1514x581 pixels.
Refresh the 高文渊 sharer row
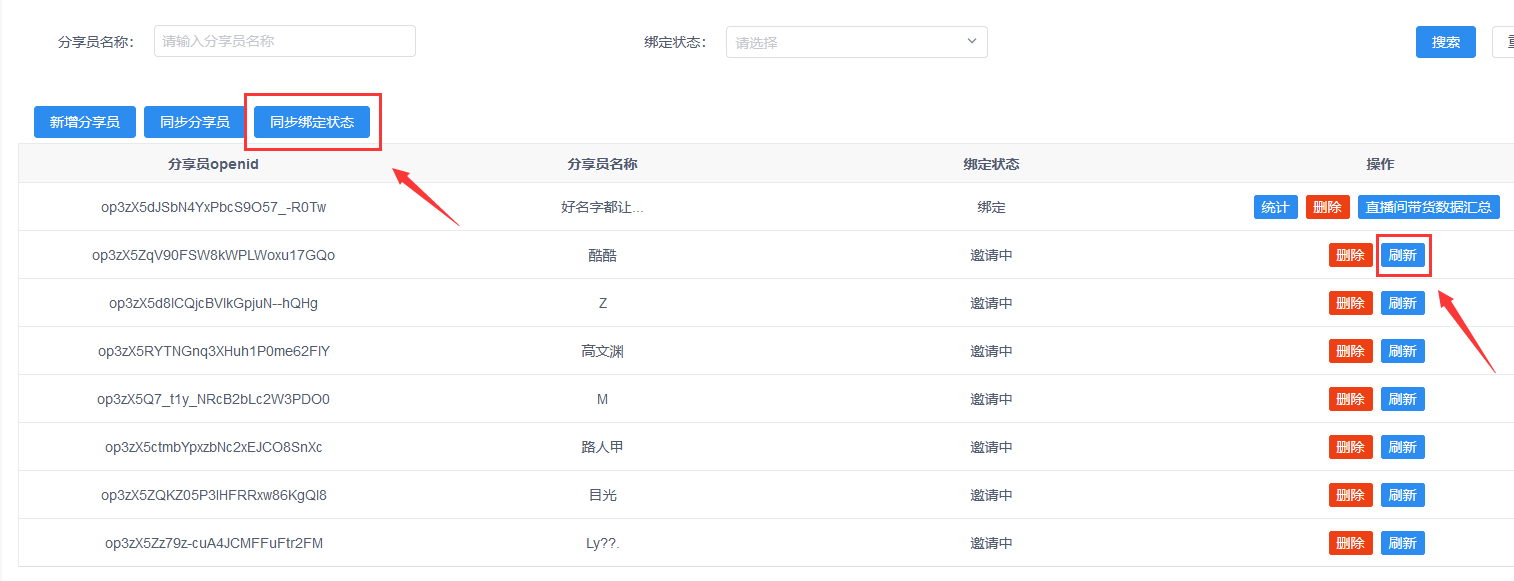[1402, 351]
